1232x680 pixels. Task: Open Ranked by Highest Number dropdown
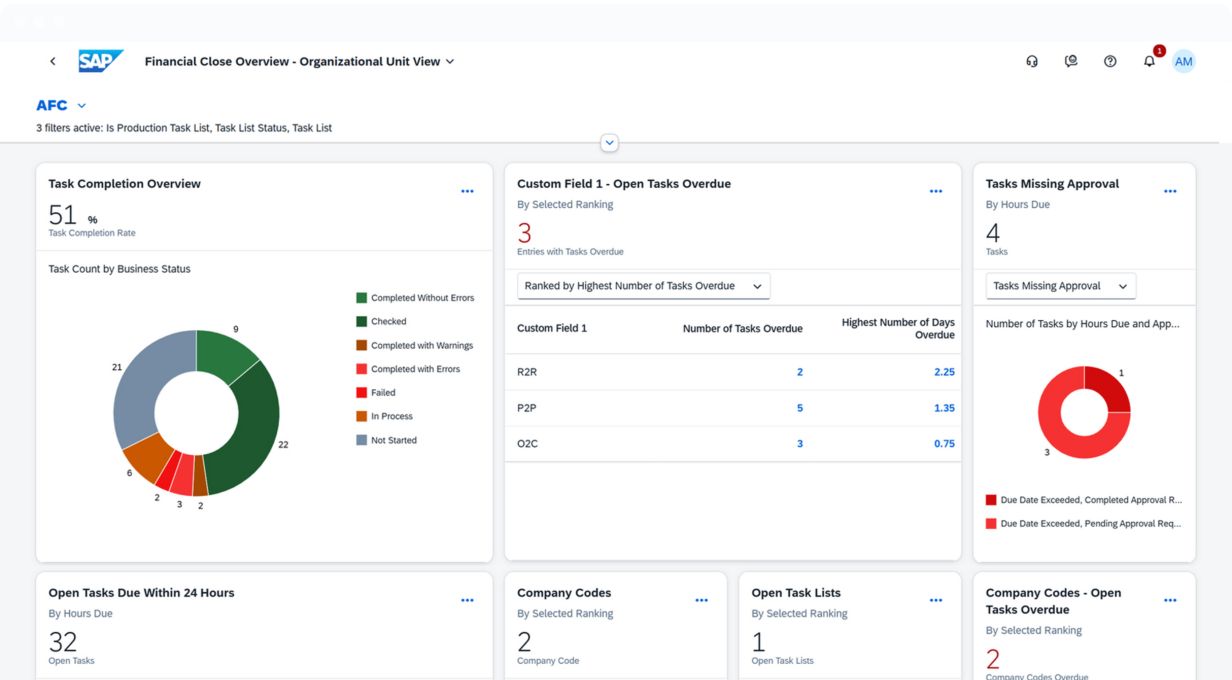[x=643, y=286]
